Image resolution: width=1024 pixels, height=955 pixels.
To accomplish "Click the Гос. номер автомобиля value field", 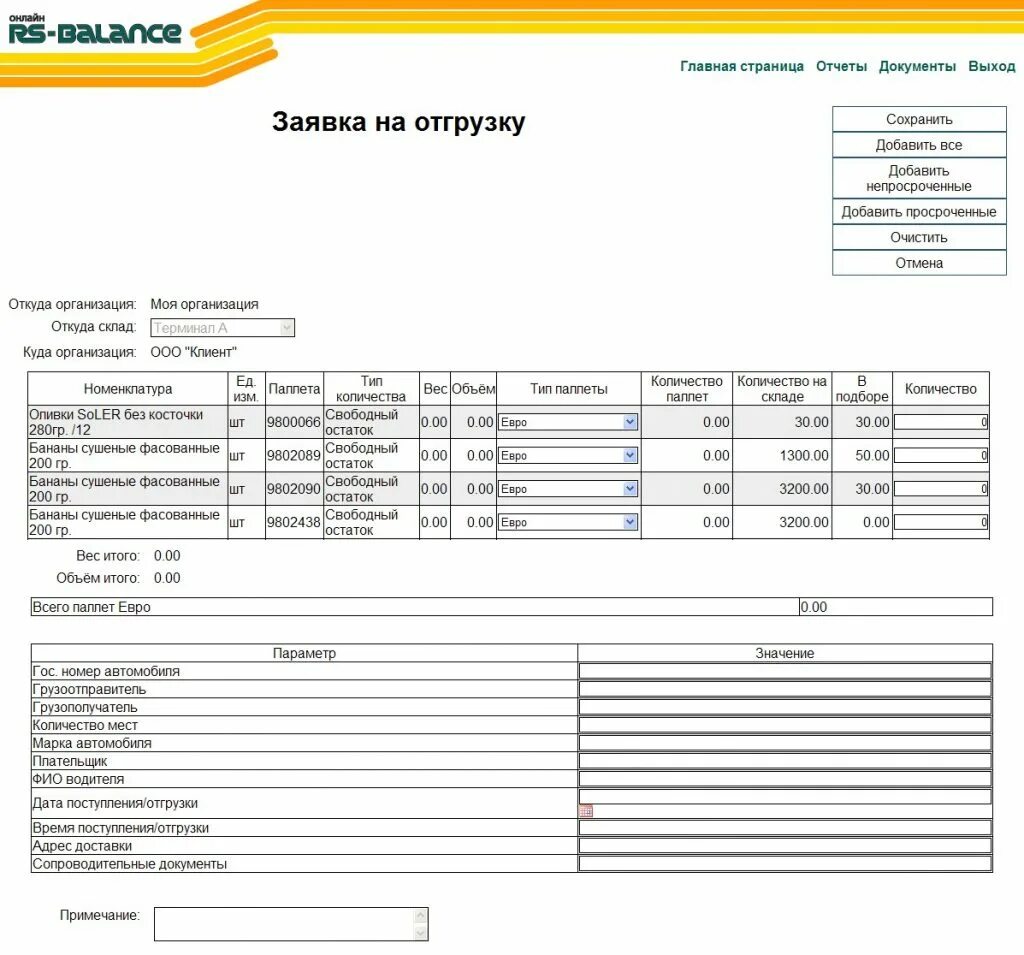I will 785,671.
